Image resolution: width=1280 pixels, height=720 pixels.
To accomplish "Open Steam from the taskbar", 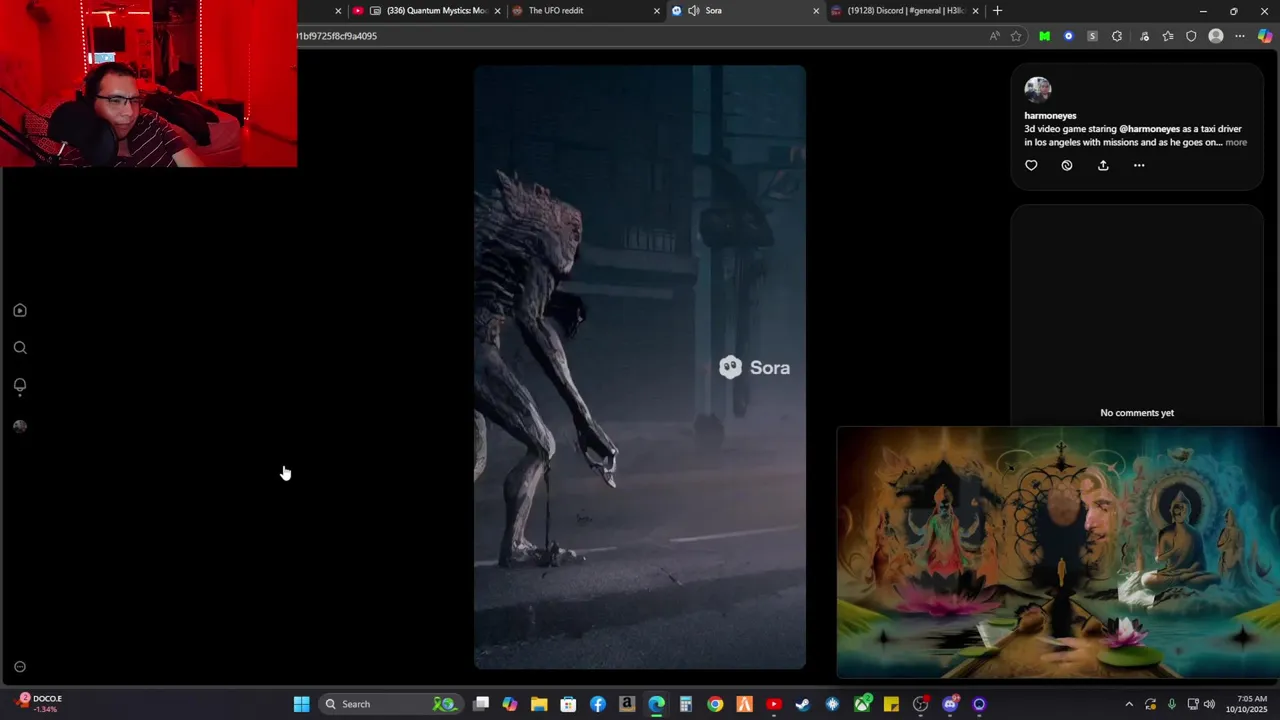I will pos(802,704).
